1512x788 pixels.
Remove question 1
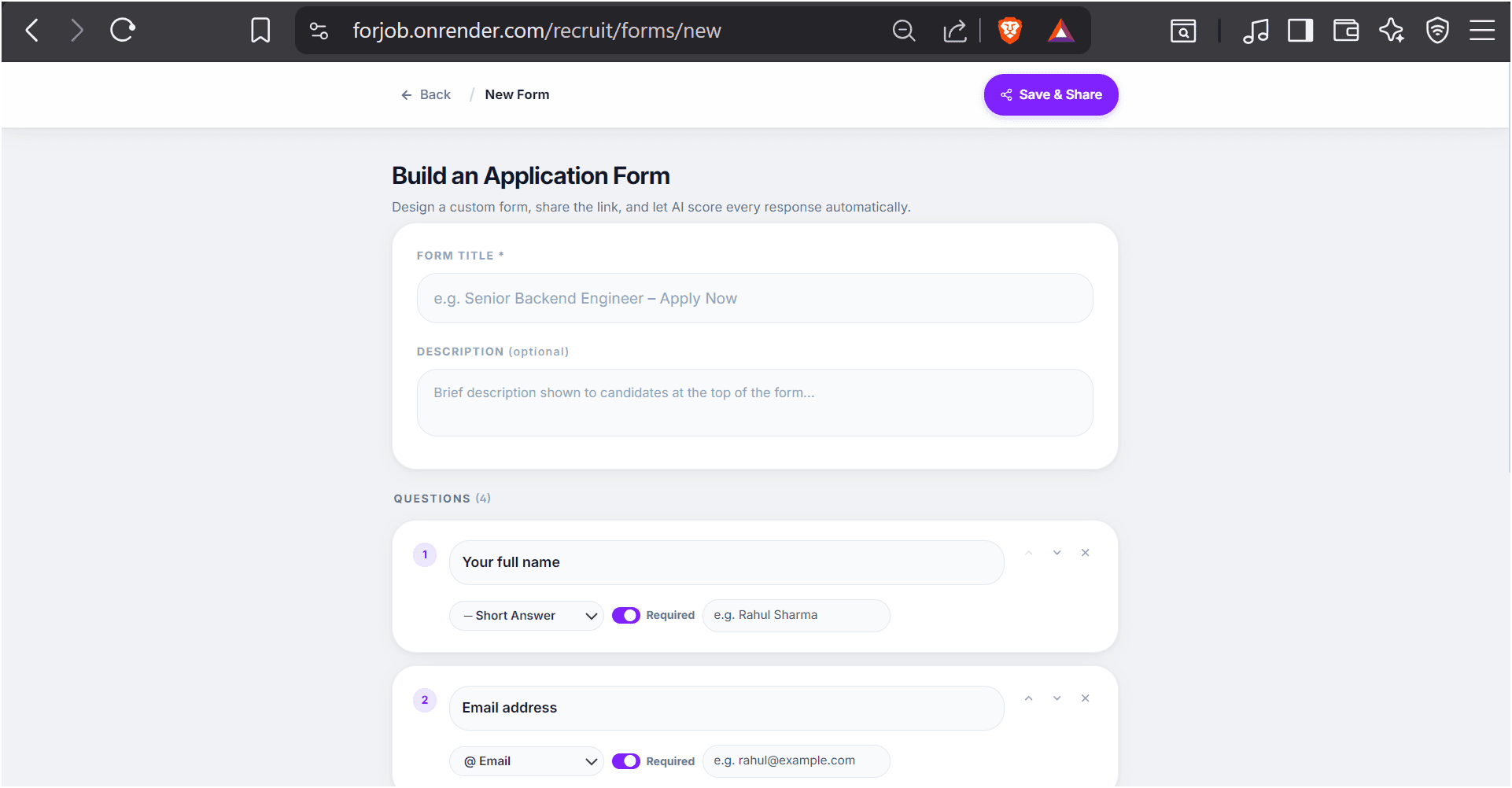pyautogui.click(x=1085, y=553)
